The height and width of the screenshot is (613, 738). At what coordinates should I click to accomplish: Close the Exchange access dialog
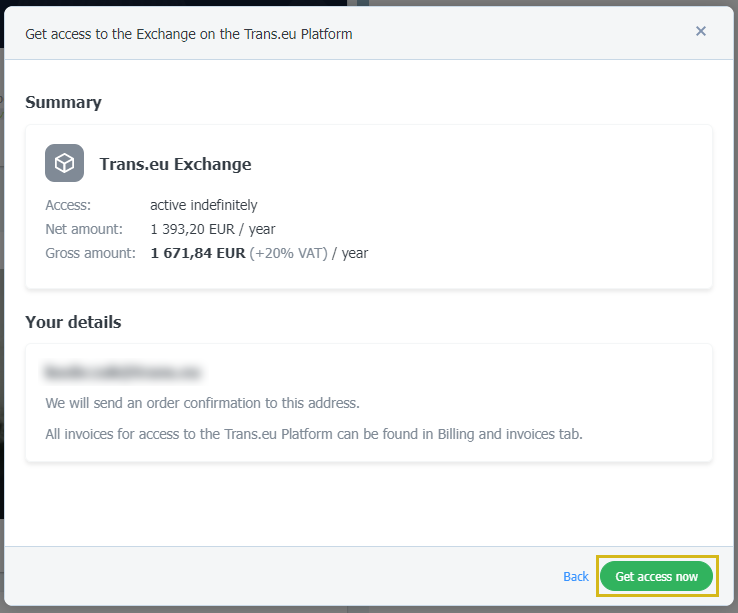(700, 31)
